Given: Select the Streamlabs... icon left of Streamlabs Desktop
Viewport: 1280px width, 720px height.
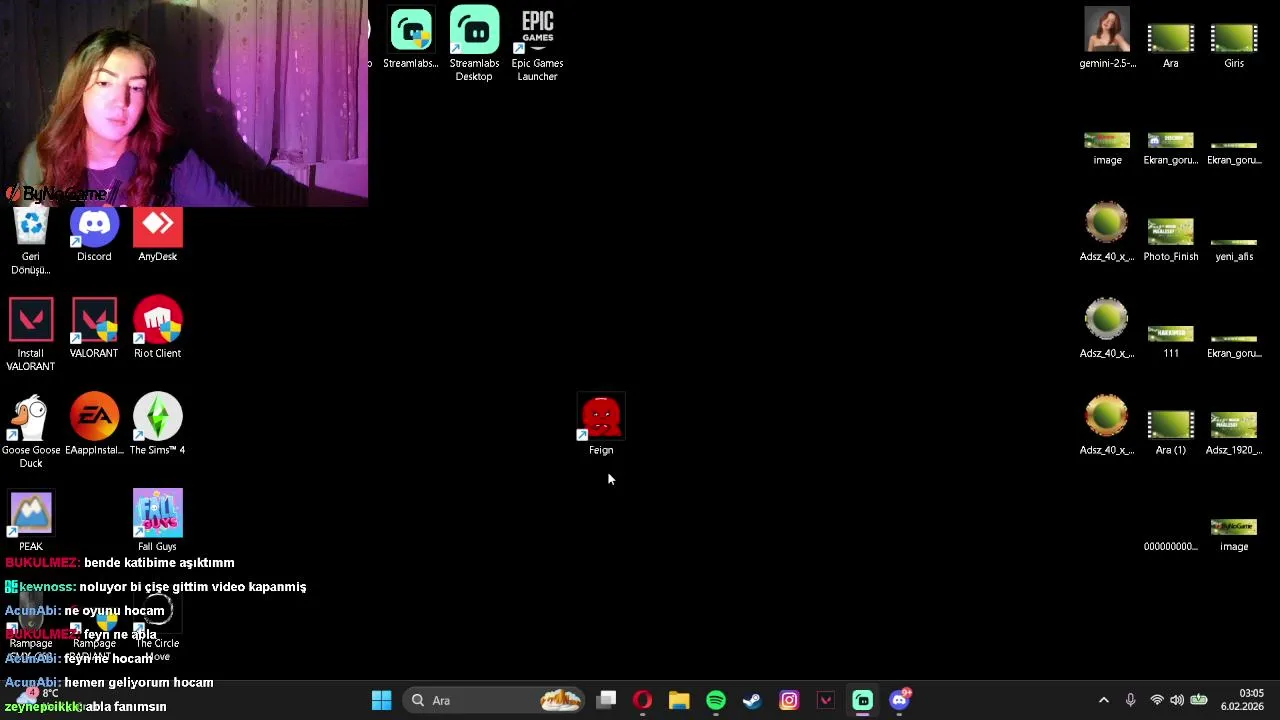Looking at the screenshot, I should [x=411, y=38].
